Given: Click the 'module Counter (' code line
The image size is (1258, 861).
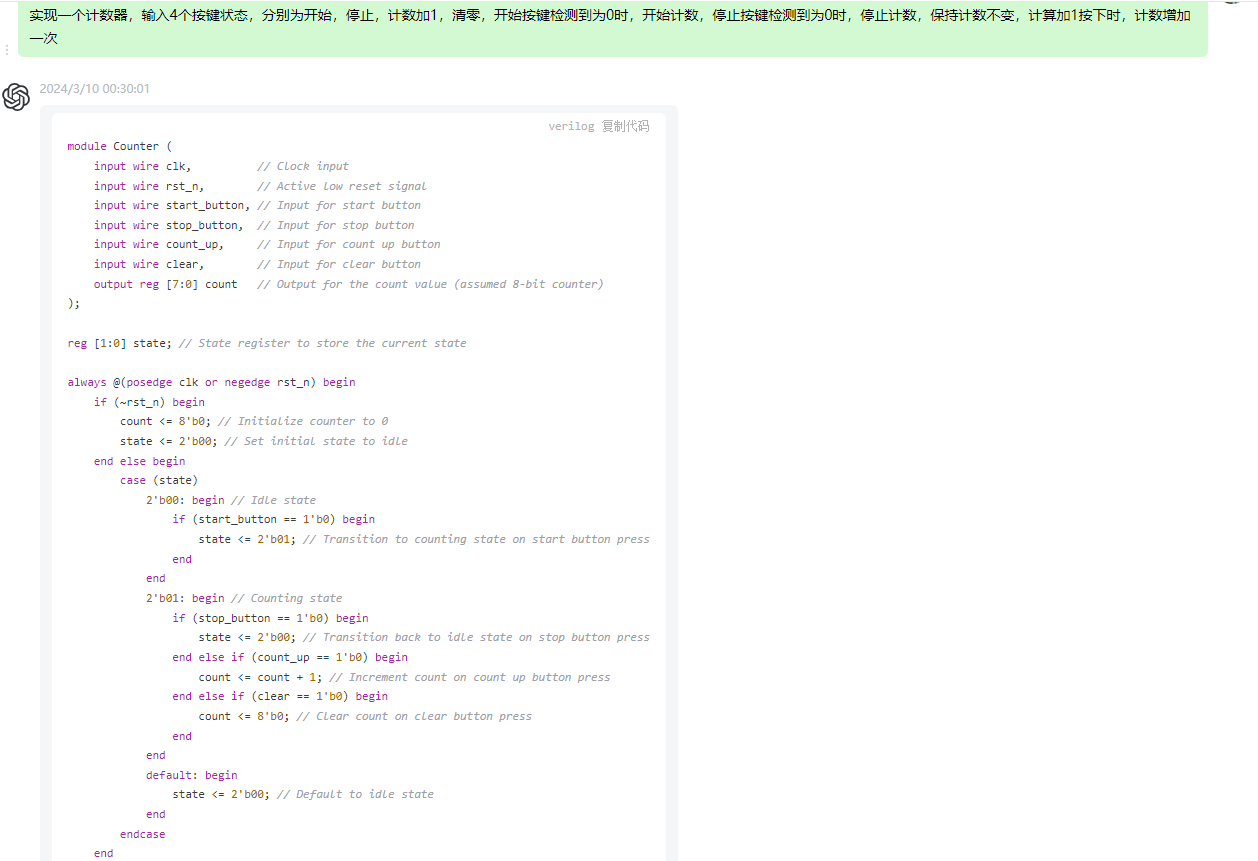Looking at the screenshot, I should click(120, 146).
